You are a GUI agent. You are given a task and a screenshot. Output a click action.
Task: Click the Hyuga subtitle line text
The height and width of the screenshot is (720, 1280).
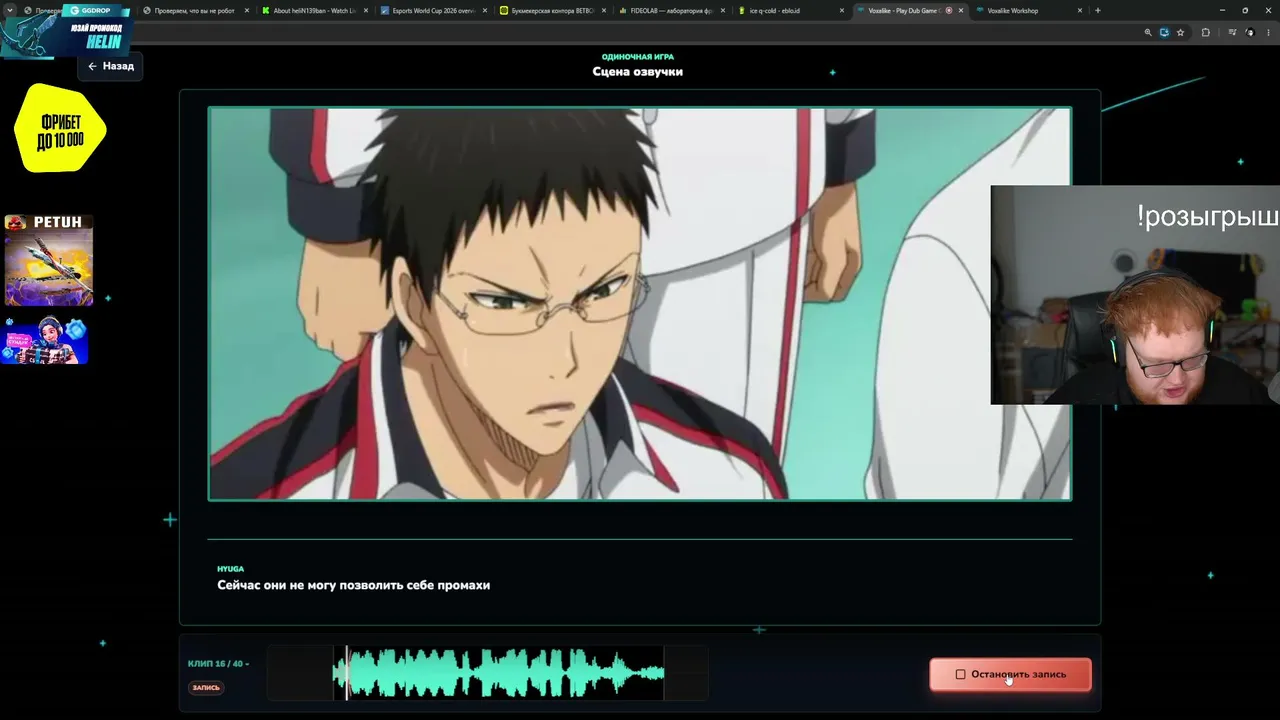click(x=354, y=585)
